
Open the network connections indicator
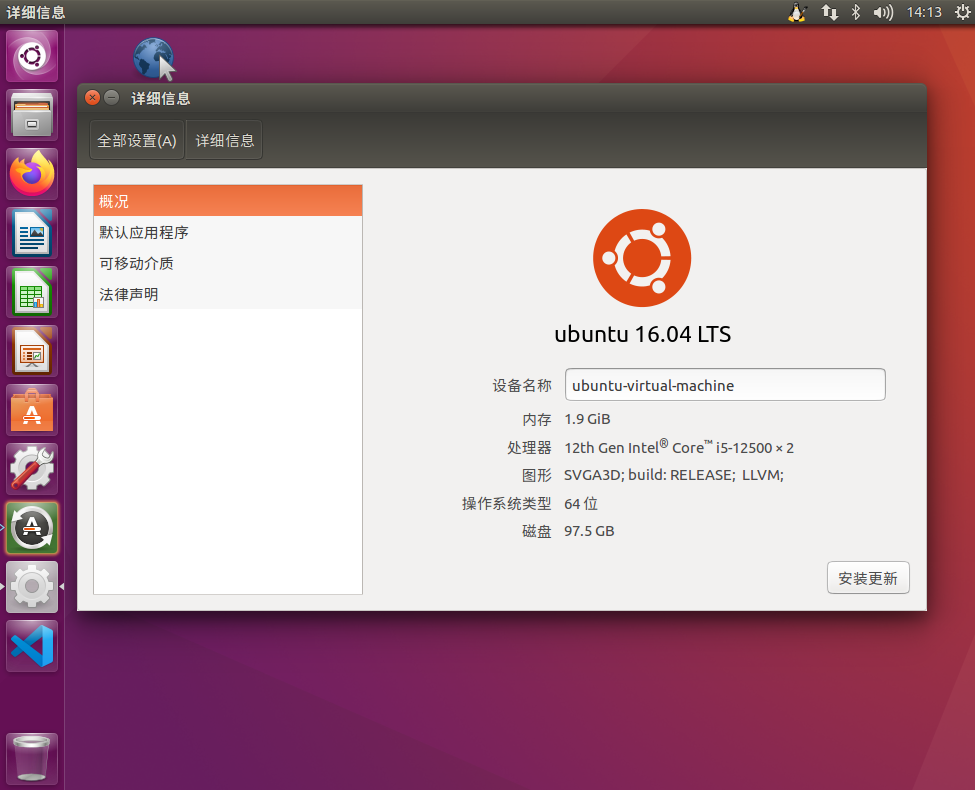click(829, 12)
